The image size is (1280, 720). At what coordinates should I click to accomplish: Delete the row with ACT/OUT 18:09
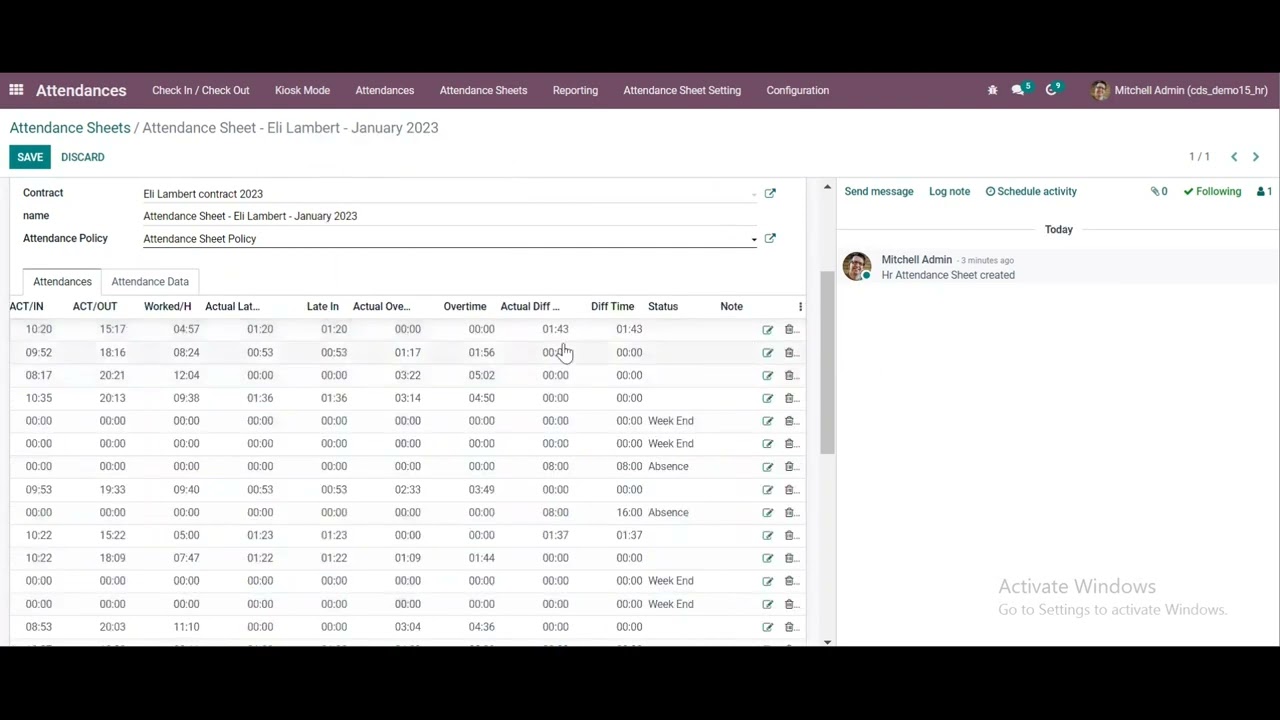pos(789,558)
